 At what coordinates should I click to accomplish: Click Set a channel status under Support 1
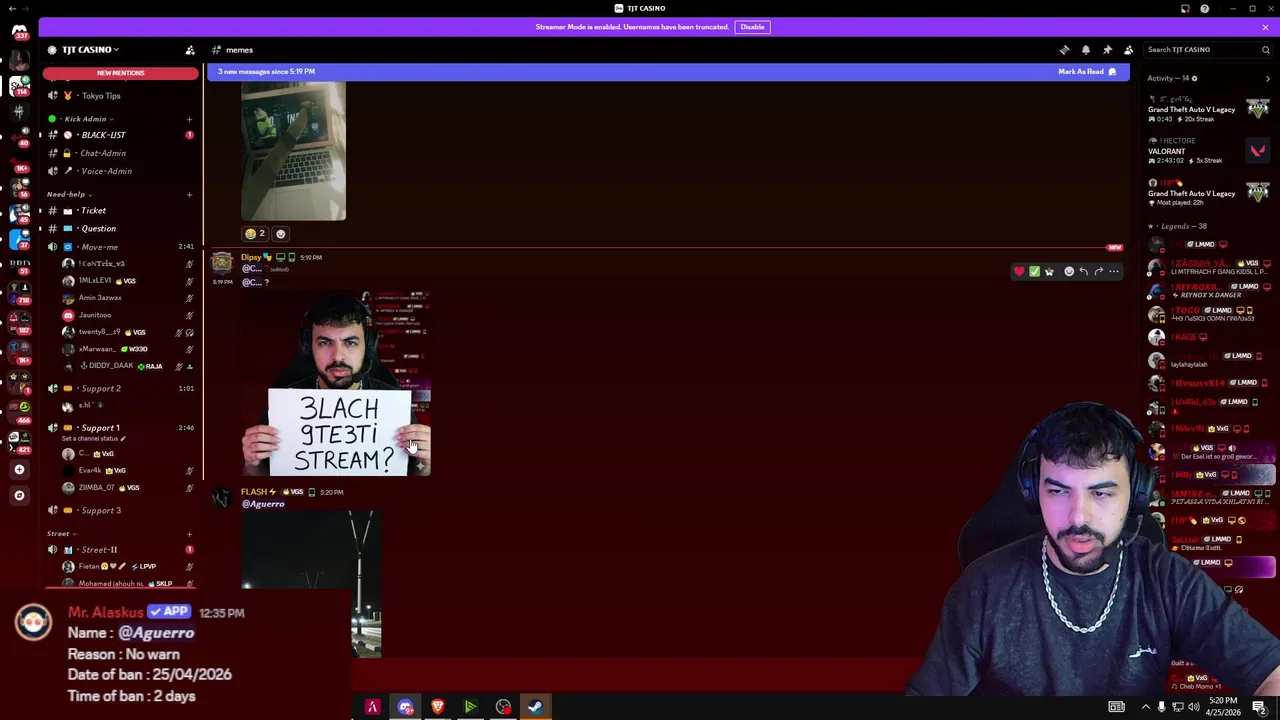pos(93,439)
